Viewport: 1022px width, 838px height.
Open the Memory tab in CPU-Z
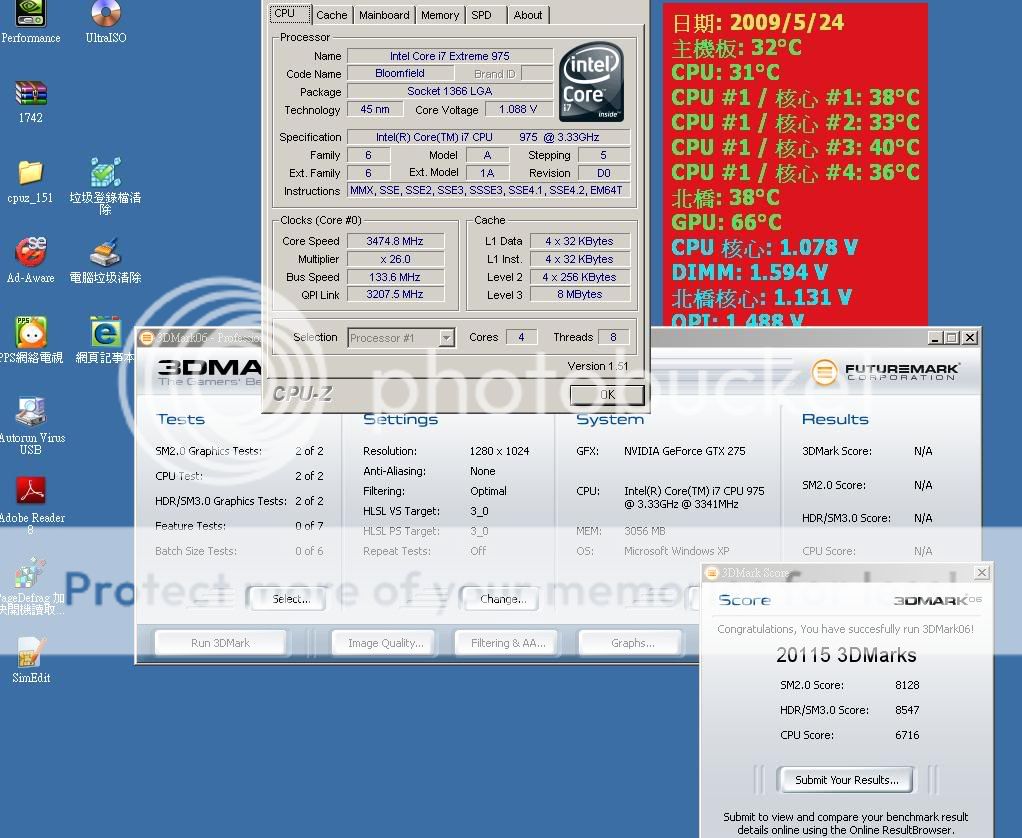[440, 15]
